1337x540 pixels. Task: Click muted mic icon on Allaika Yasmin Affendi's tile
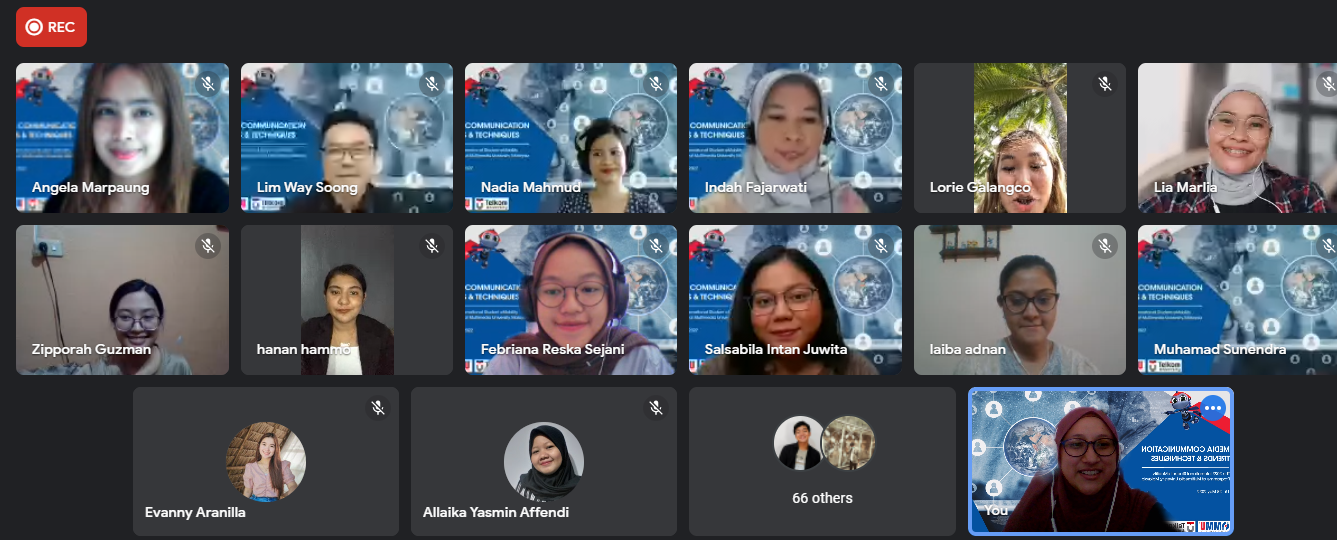[656, 408]
